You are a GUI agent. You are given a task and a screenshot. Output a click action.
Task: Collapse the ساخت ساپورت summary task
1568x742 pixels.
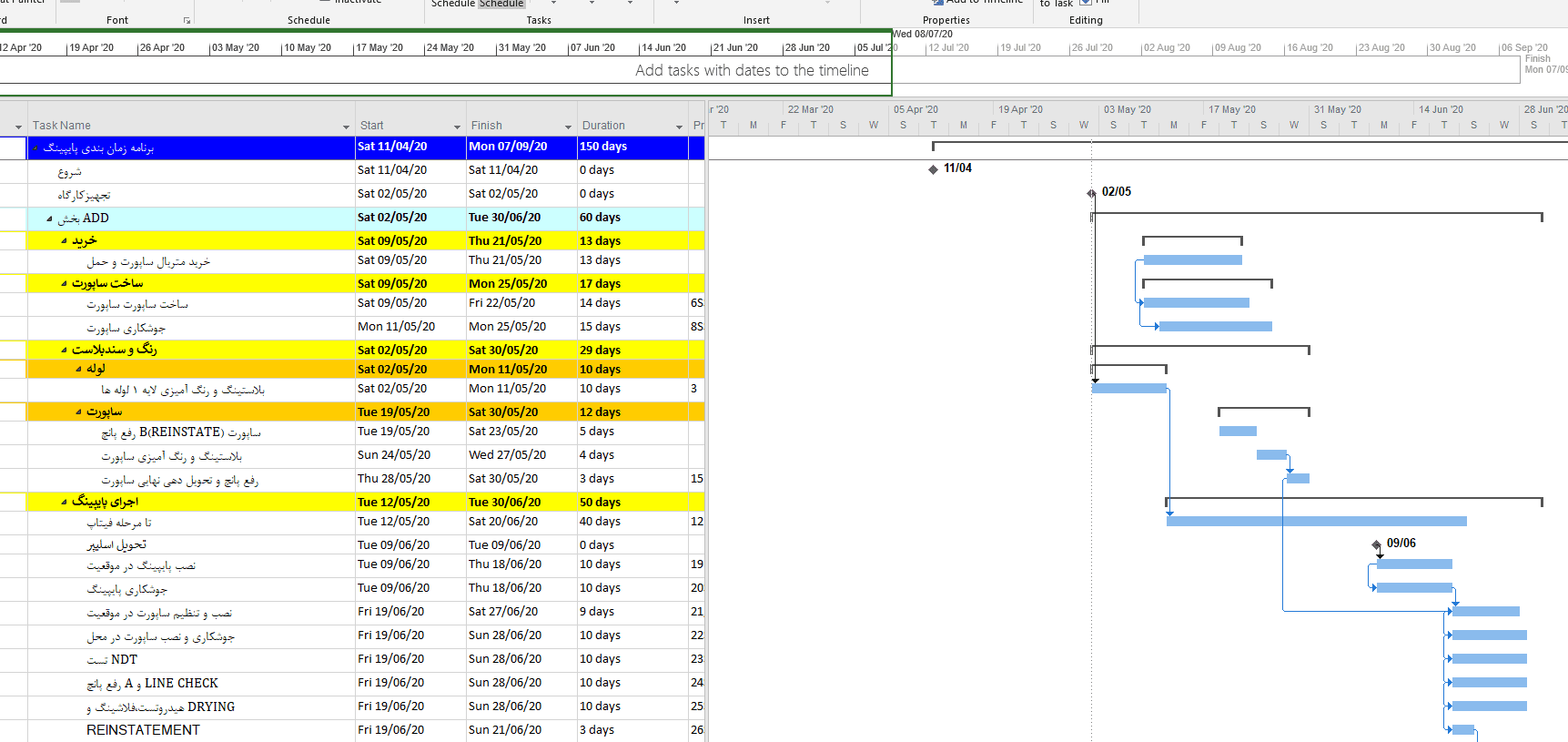(x=64, y=284)
